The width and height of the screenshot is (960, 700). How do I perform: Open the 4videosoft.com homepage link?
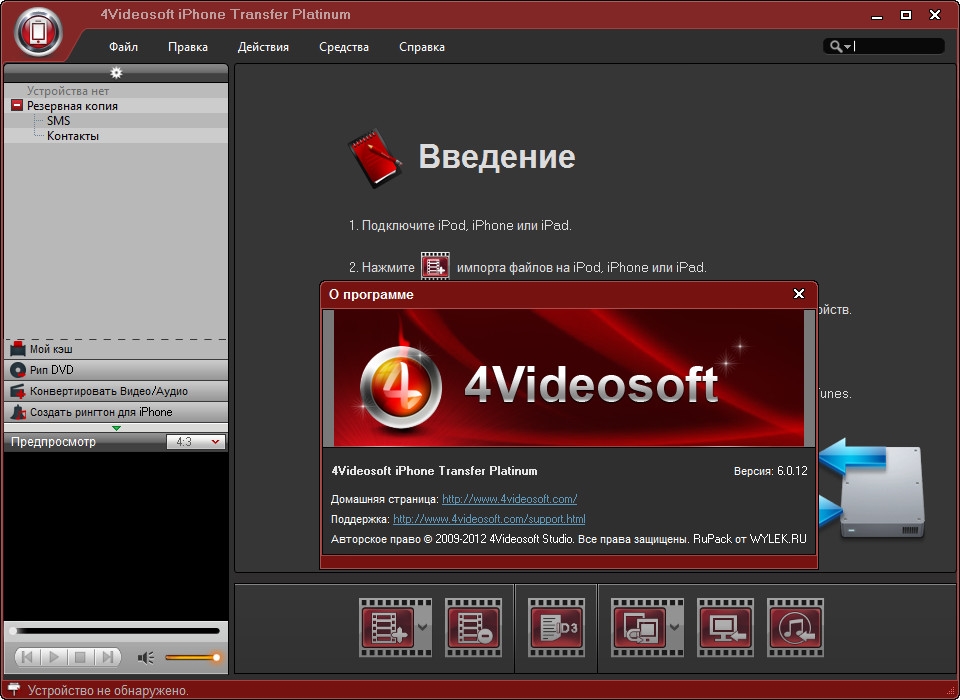(x=509, y=499)
